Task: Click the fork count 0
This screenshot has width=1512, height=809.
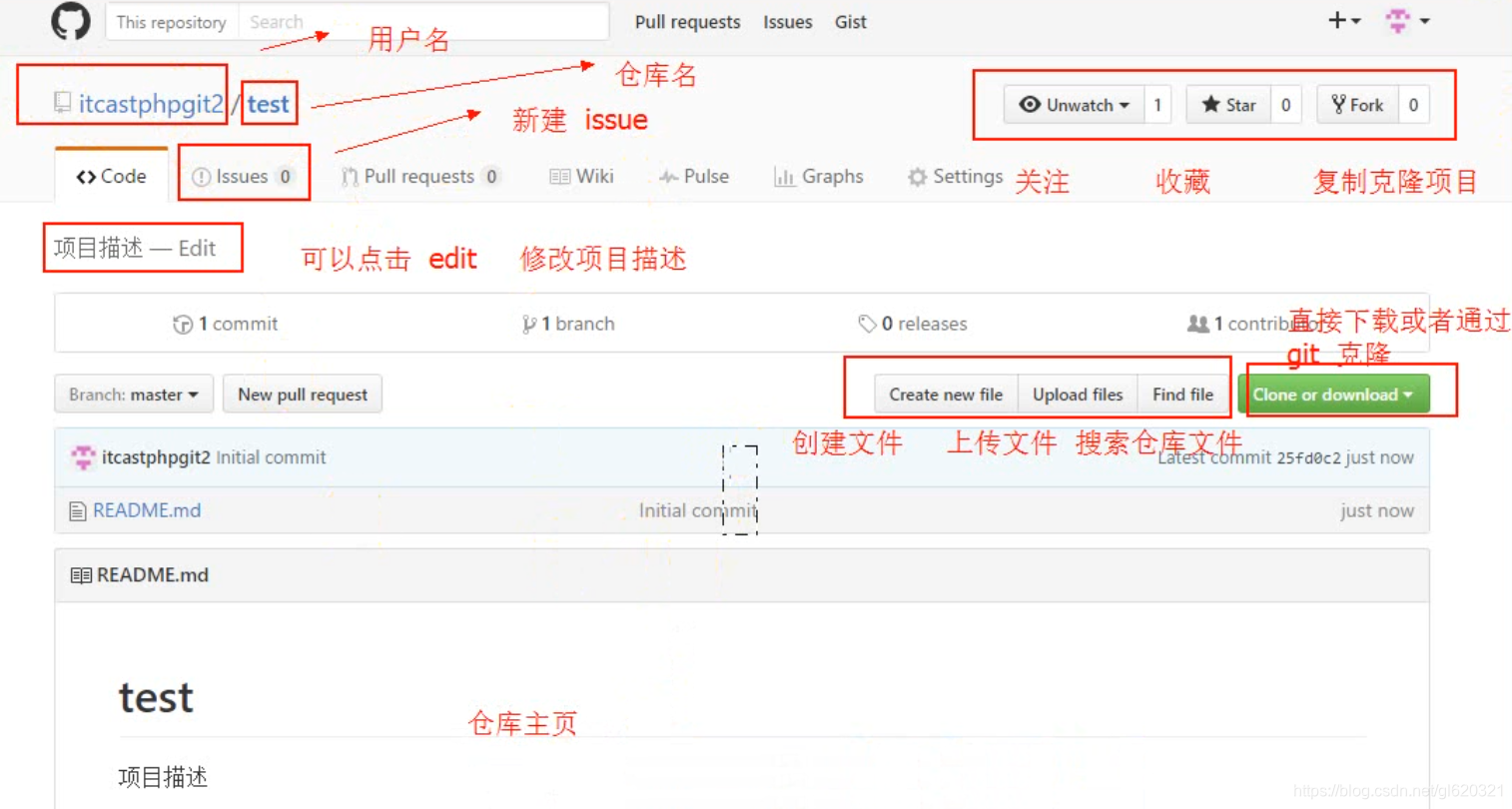Action: [1413, 105]
